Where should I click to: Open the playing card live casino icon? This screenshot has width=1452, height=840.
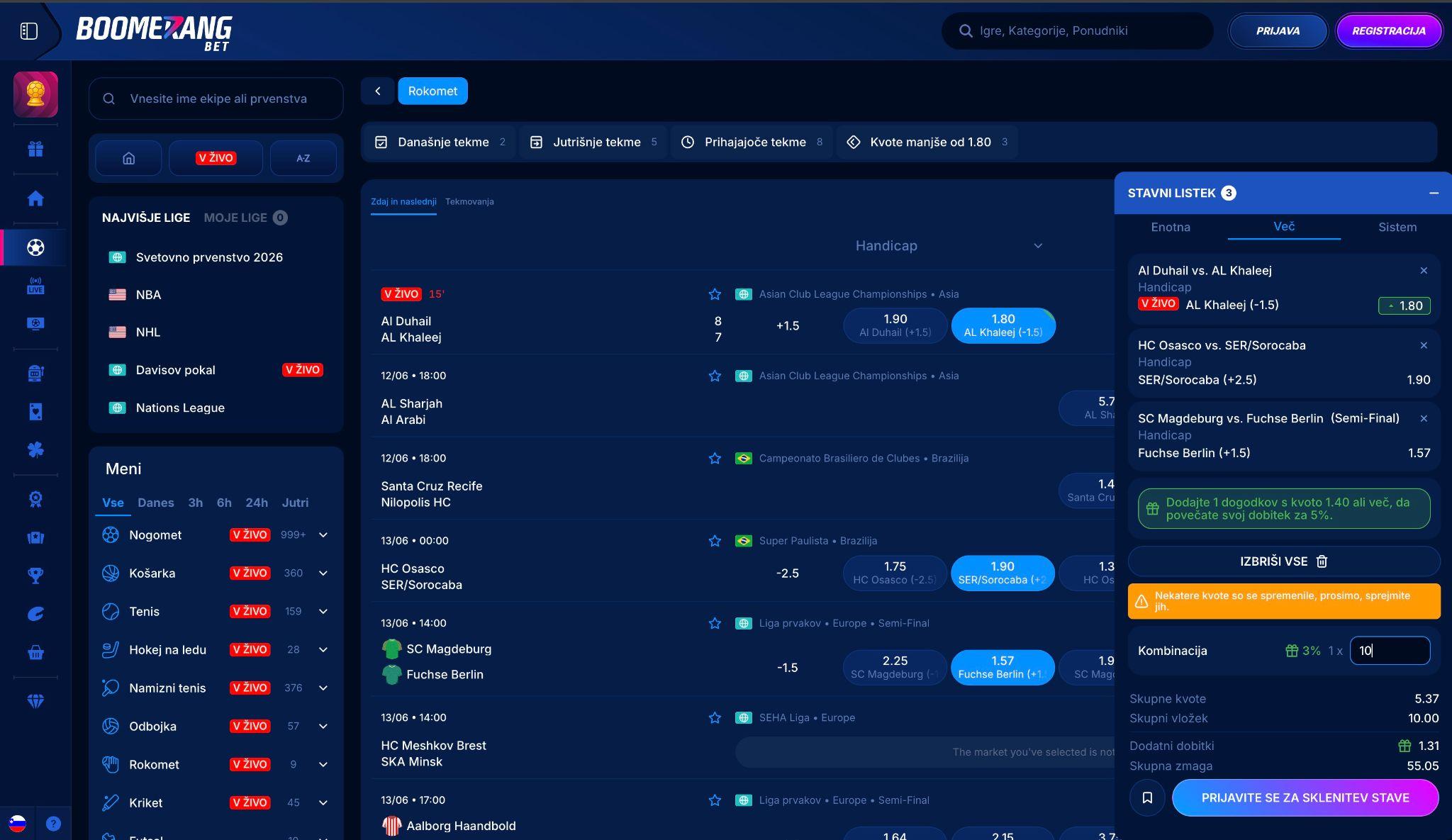35,412
